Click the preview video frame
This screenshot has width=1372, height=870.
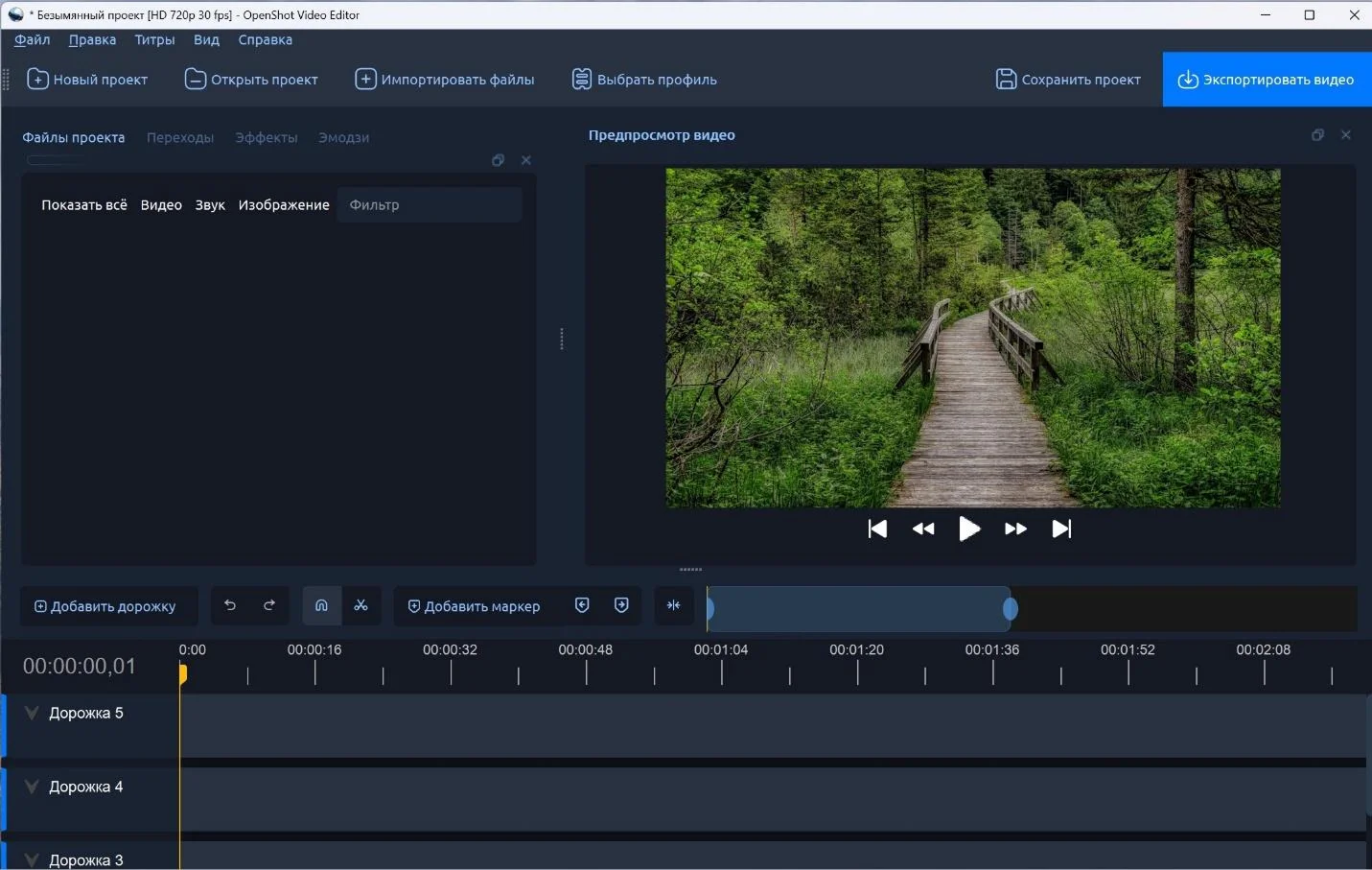click(973, 338)
